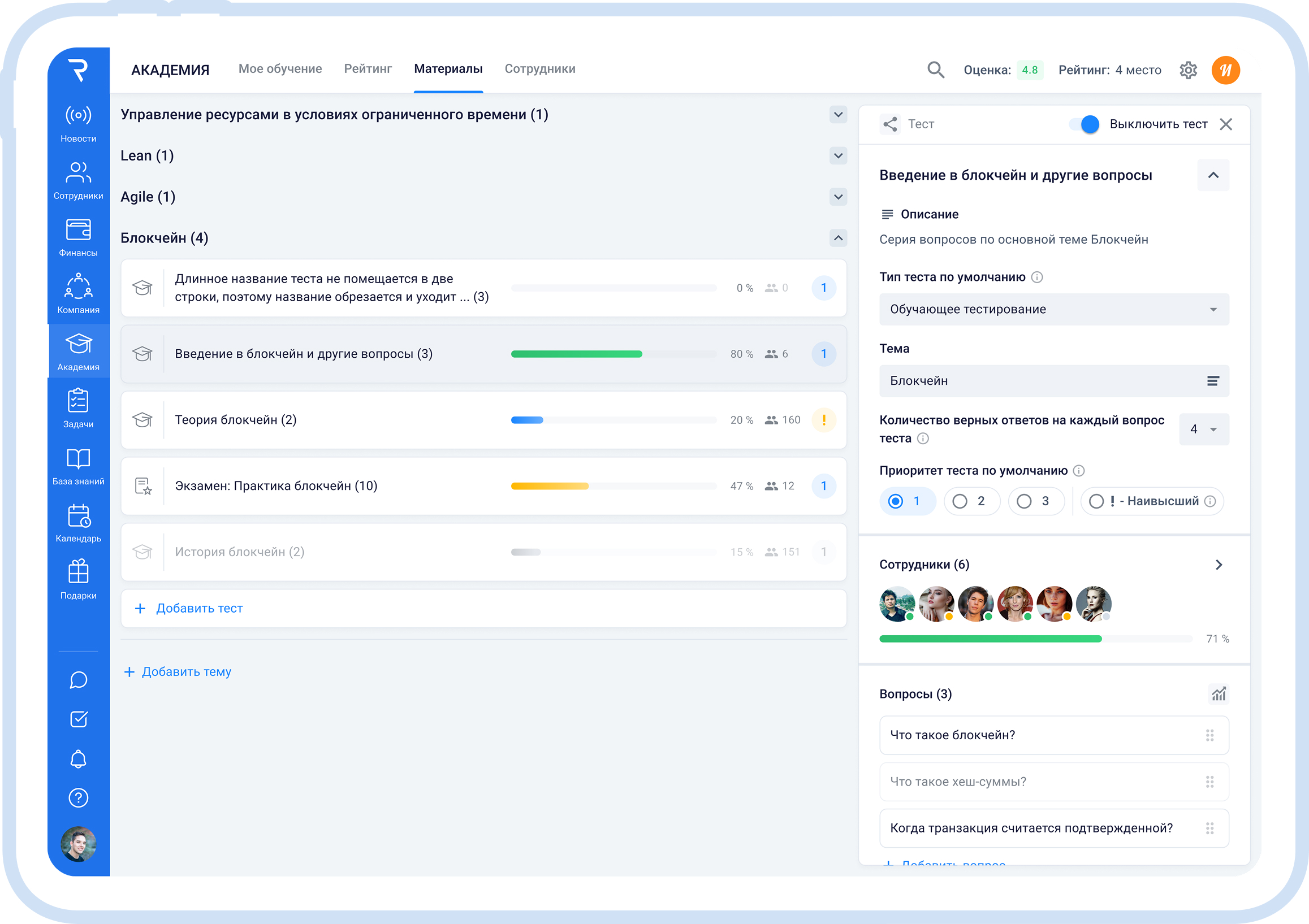Click 80 % progress bar of Введение в блокчейн

tap(614, 354)
